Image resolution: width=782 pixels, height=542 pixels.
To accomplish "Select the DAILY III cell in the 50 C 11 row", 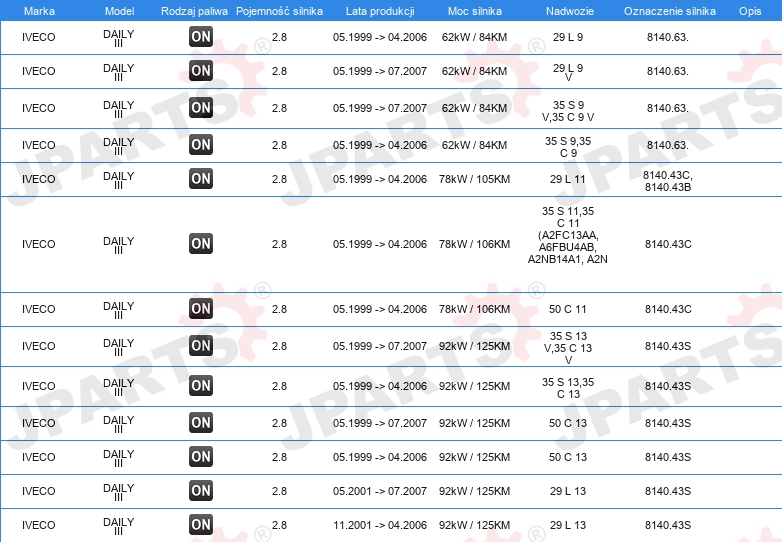I will (x=119, y=310).
